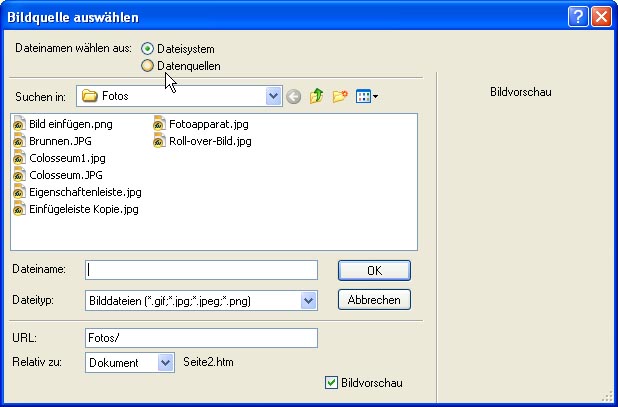Select file name Brunnen.JPG
The image size is (618, 407).
pyautogui.click(x=60, y=141)
